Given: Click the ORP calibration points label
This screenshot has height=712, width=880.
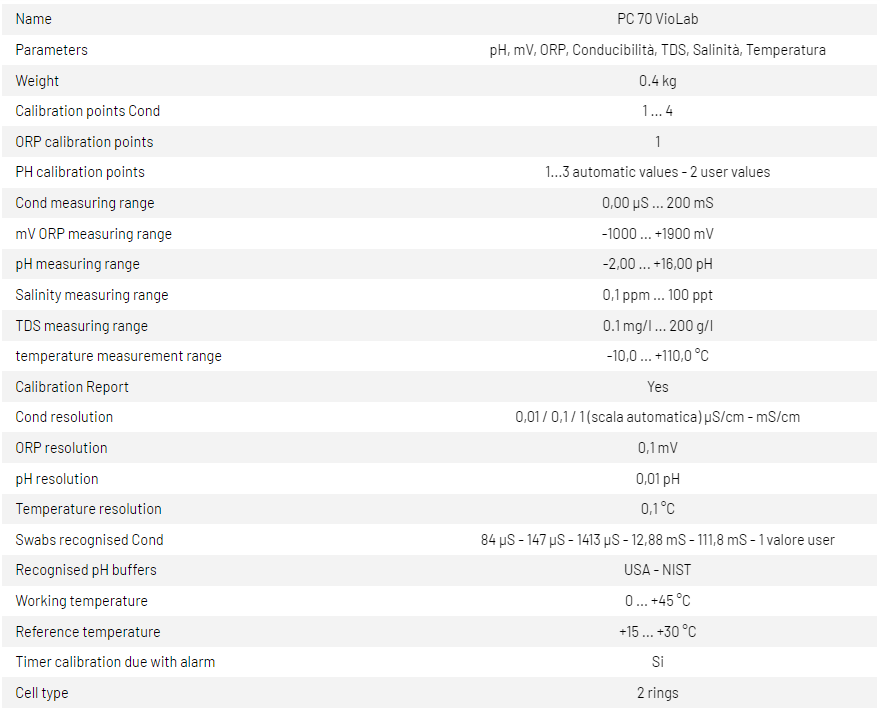Looking at the screenshot, I should (85, 142).
